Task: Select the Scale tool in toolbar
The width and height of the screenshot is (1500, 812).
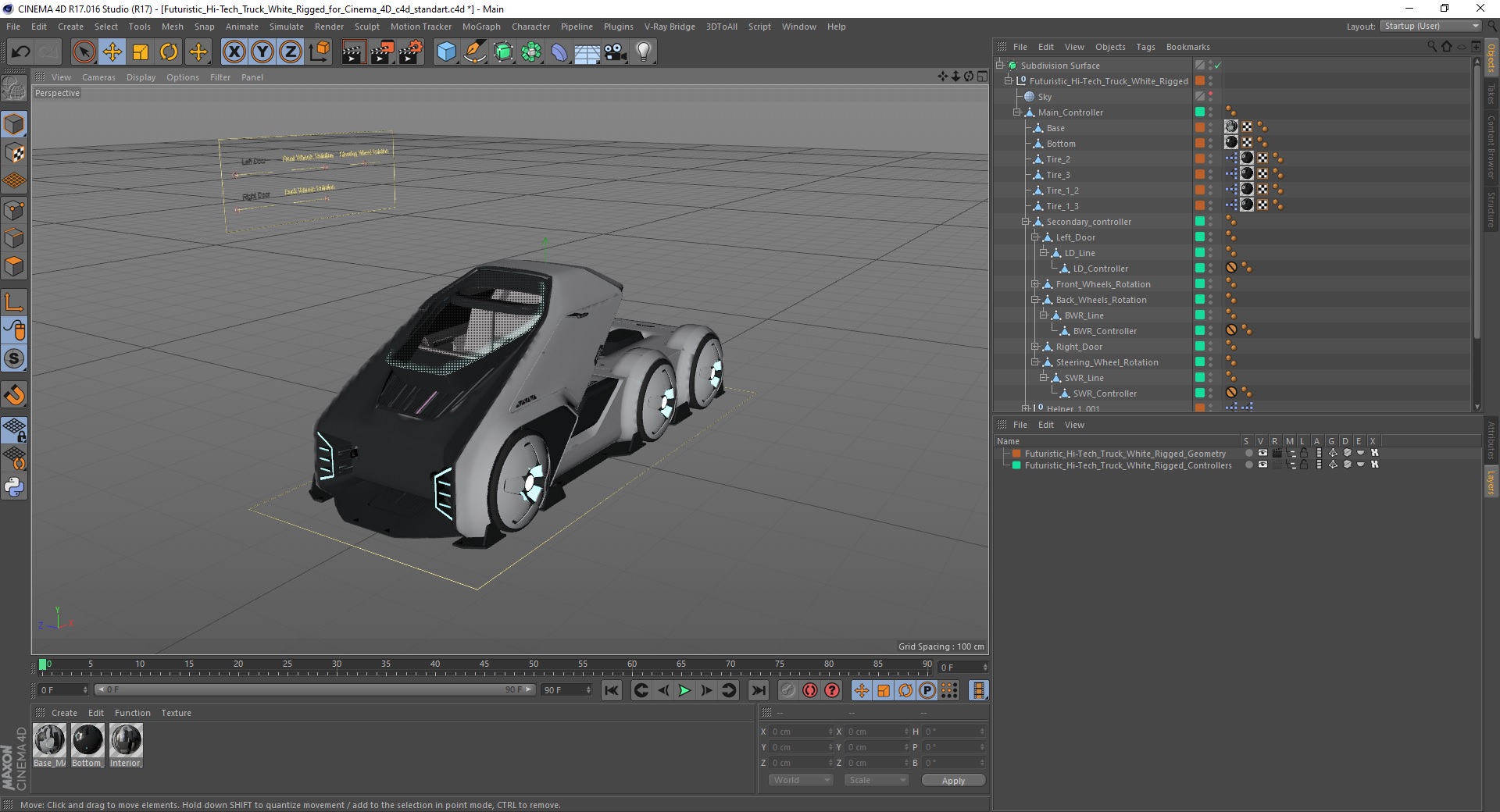Action: [141, 52]
